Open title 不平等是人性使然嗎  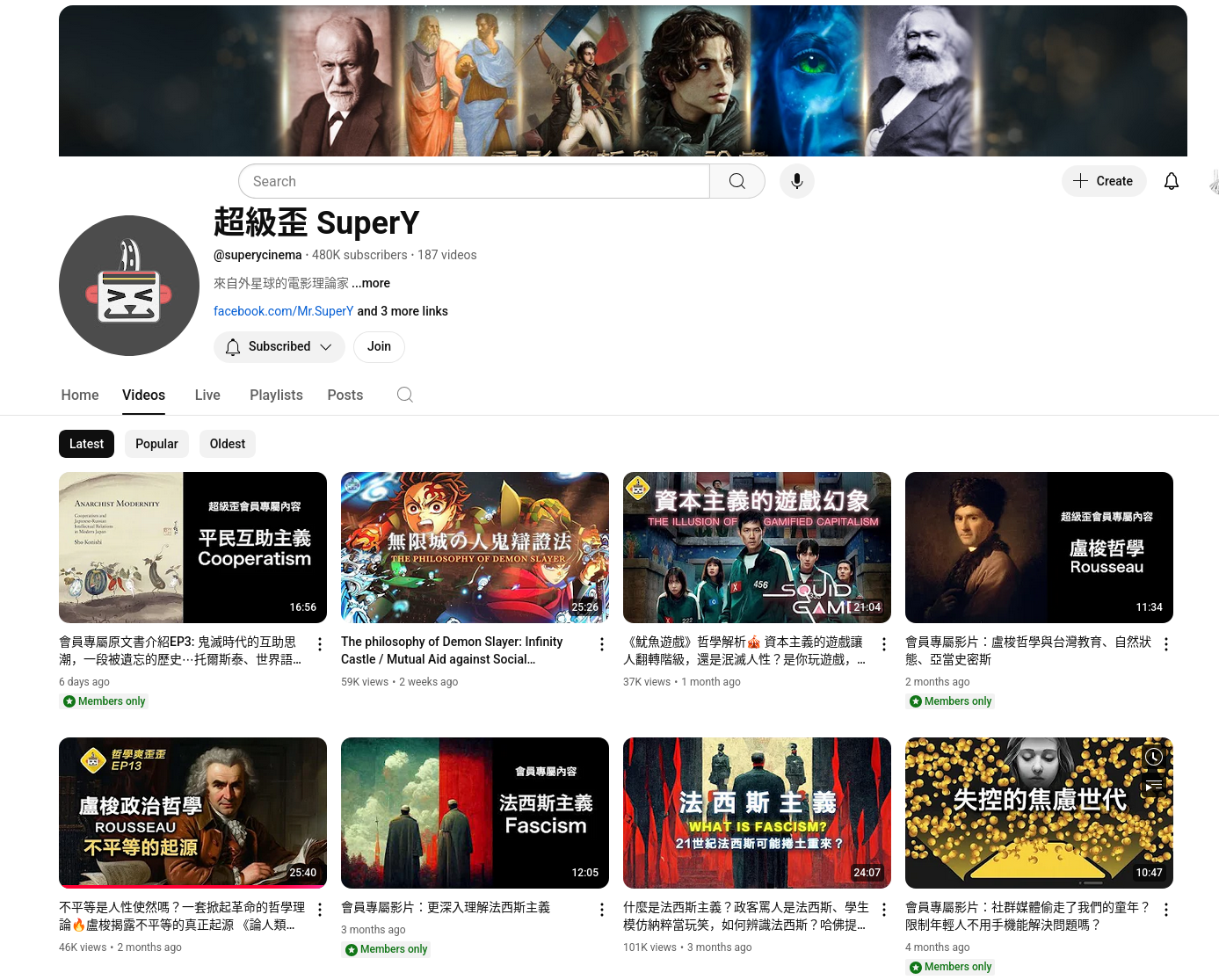[x=182, y=916]
